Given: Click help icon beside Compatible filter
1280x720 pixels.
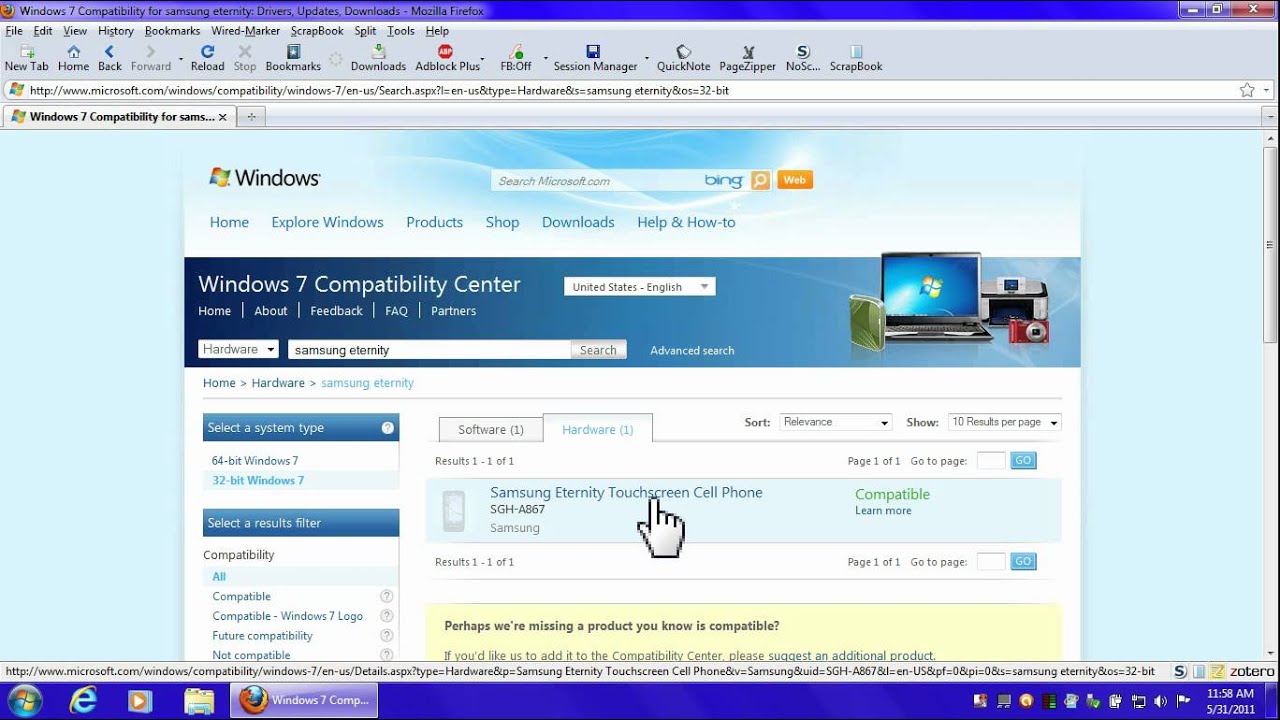Looking at the screenshot, I should [386, 596].
